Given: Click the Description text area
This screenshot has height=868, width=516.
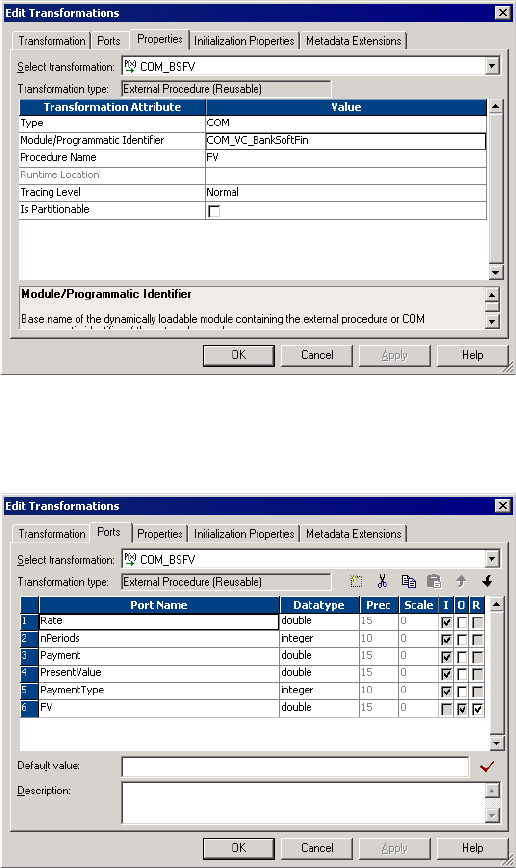Looking at the screenshot, I should click(303, 803).
